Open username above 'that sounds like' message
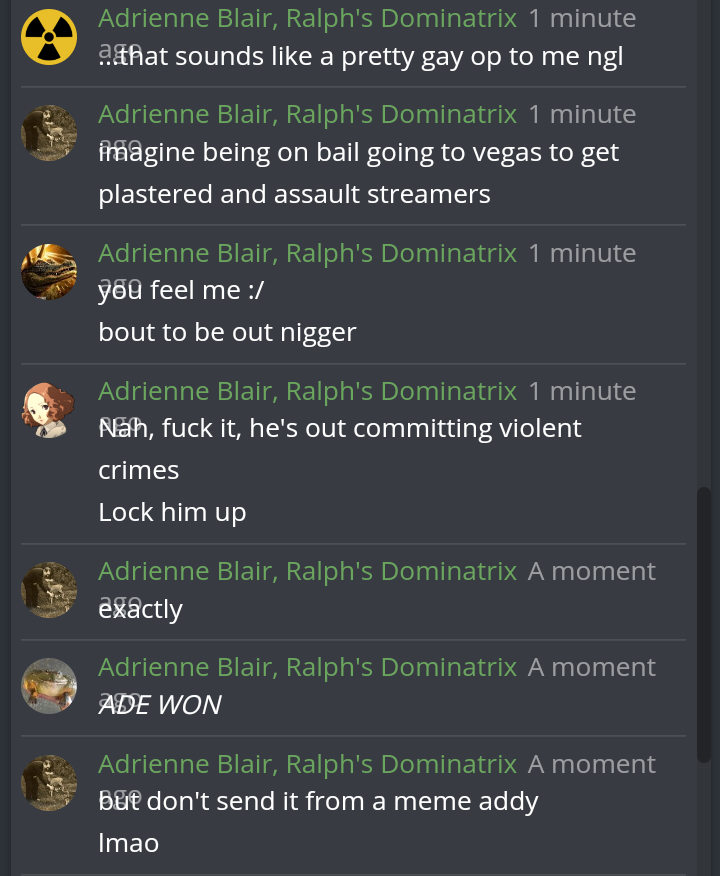This screenshot has height=876, width=720. (x=307, y=18)
